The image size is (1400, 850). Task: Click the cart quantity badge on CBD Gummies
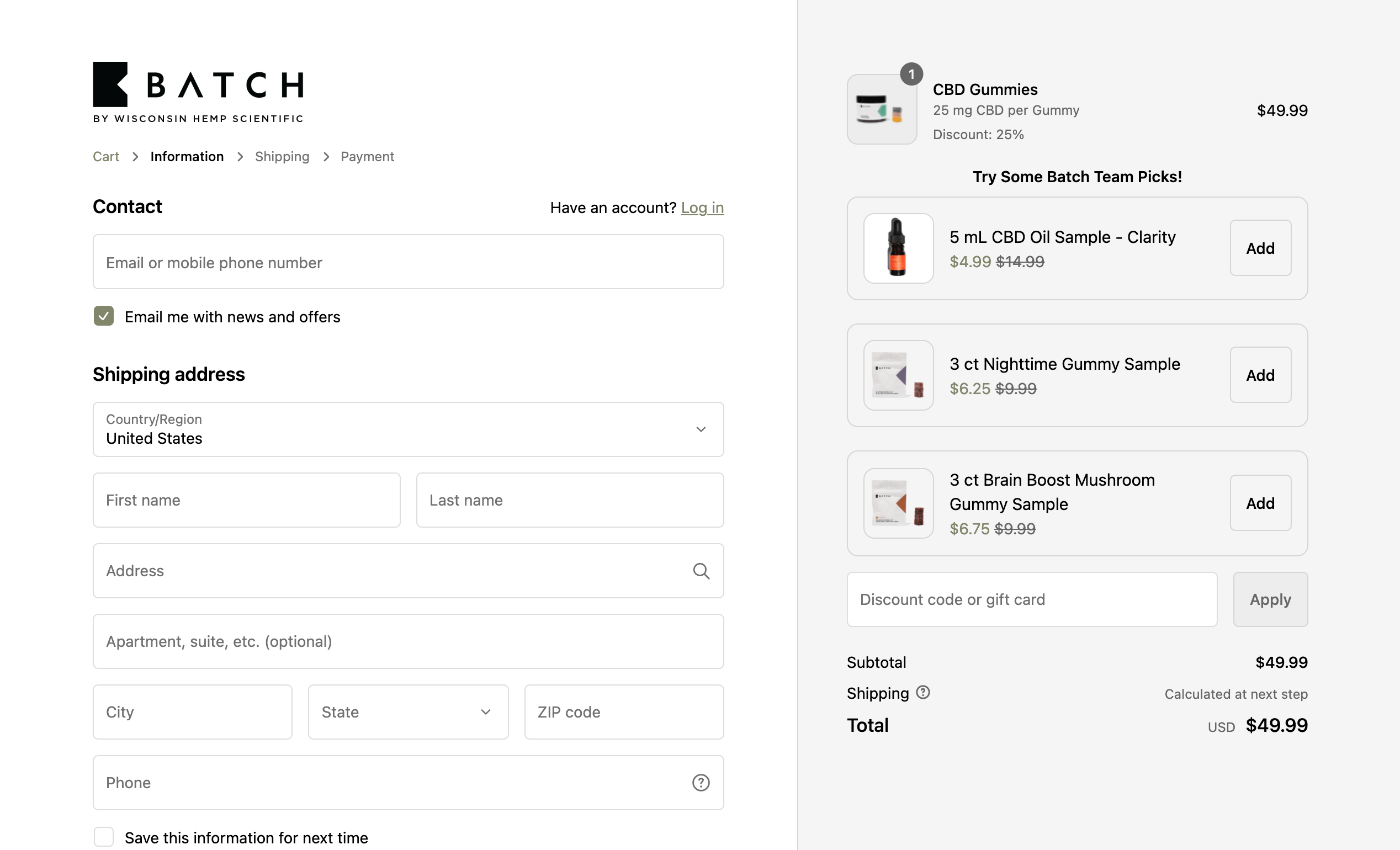coord(911,75)
